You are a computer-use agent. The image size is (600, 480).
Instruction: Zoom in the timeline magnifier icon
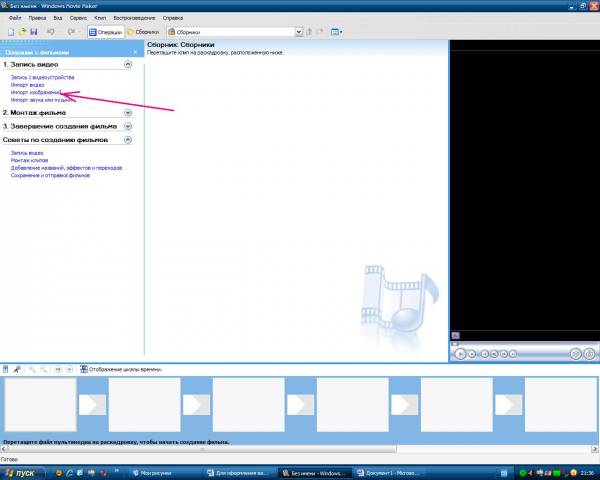click(x=32, y=369)
